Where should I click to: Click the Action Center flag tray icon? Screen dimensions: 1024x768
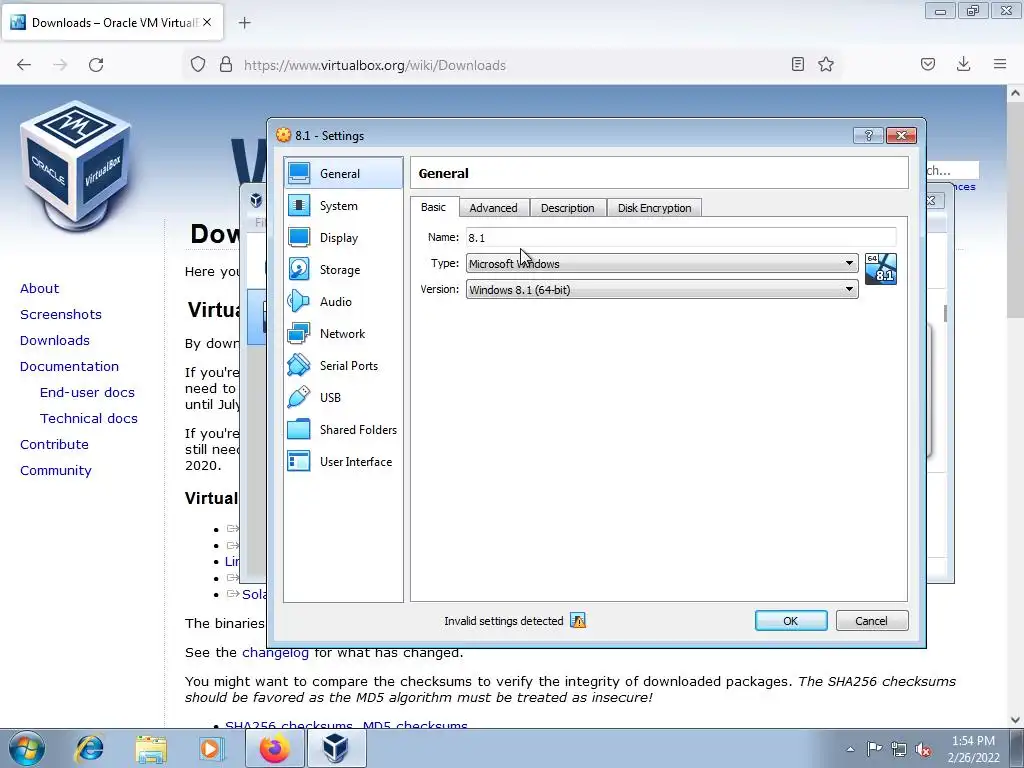[874, 749]
